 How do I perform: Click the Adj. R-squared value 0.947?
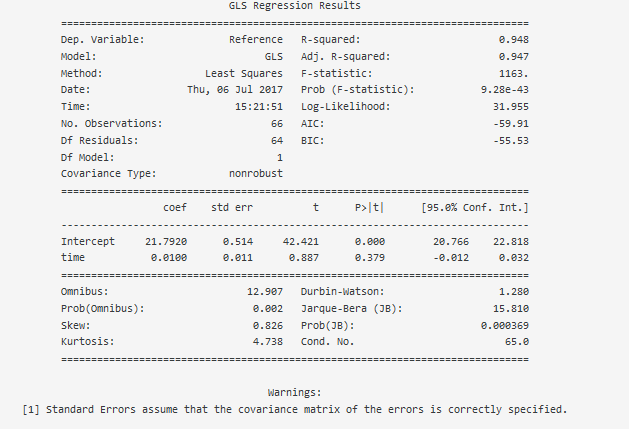coord(513,57)
